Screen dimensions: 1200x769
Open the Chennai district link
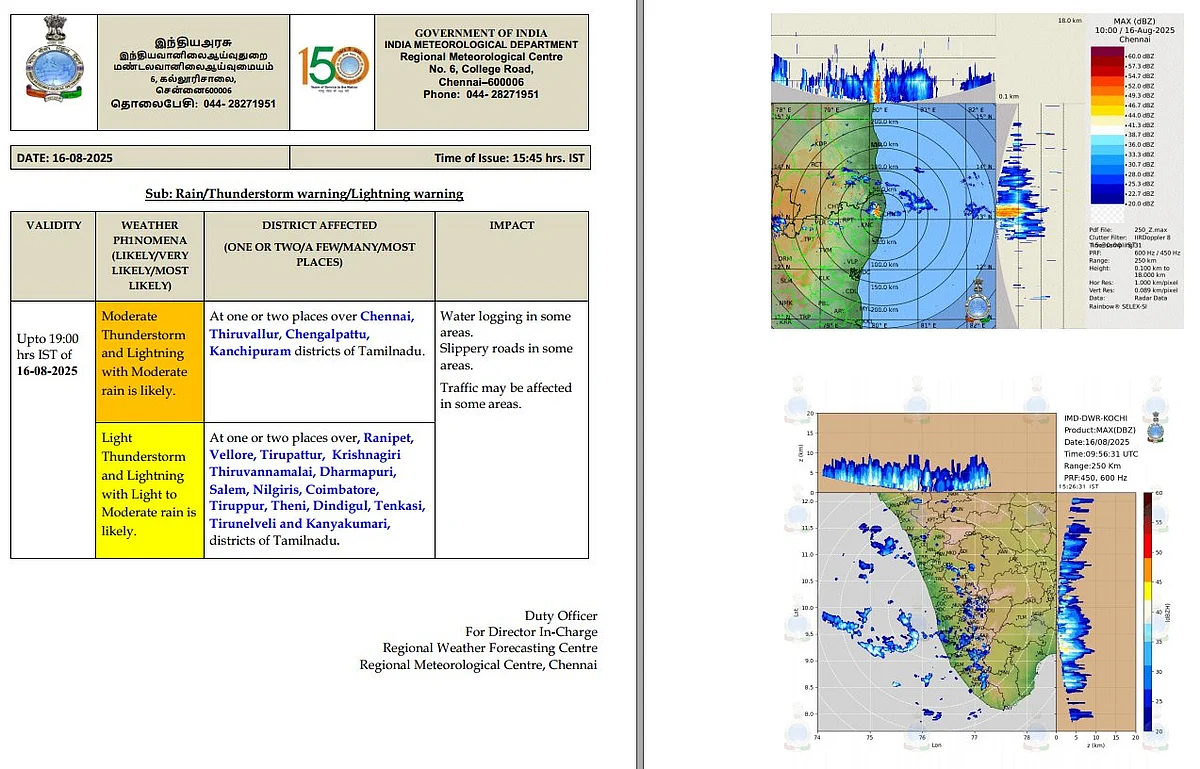point(387,316)
